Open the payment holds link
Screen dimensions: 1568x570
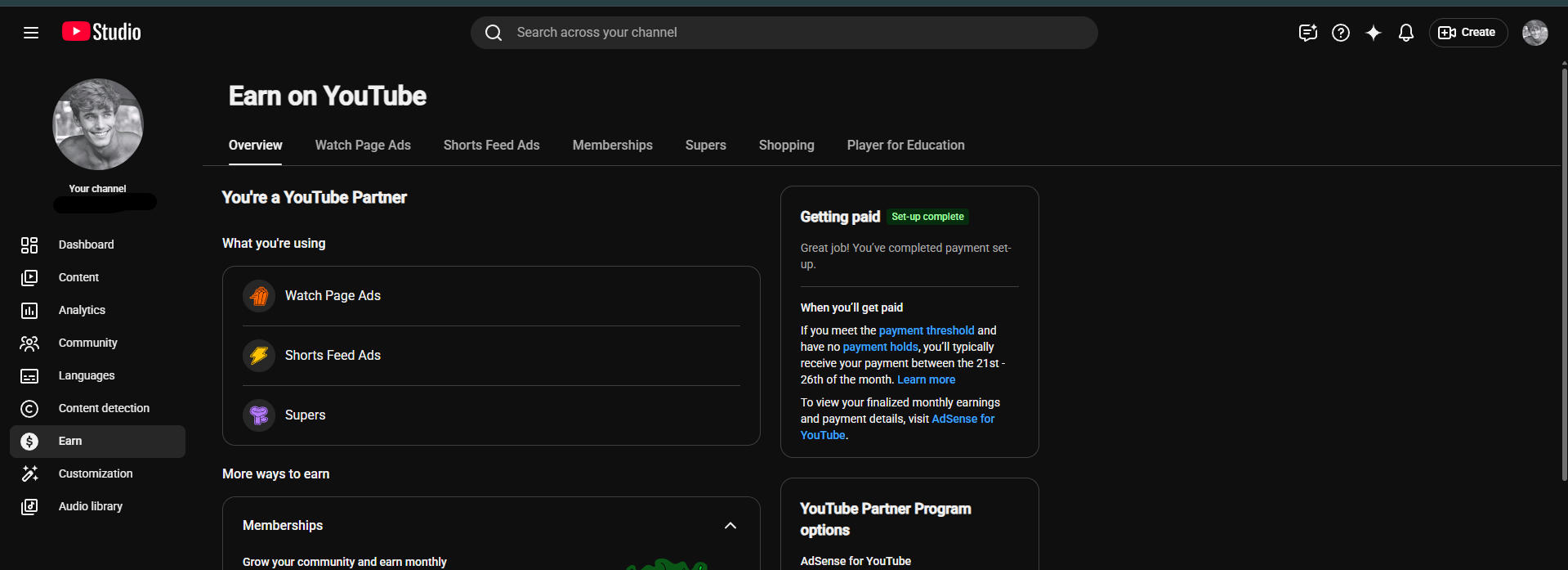(880, 347)
